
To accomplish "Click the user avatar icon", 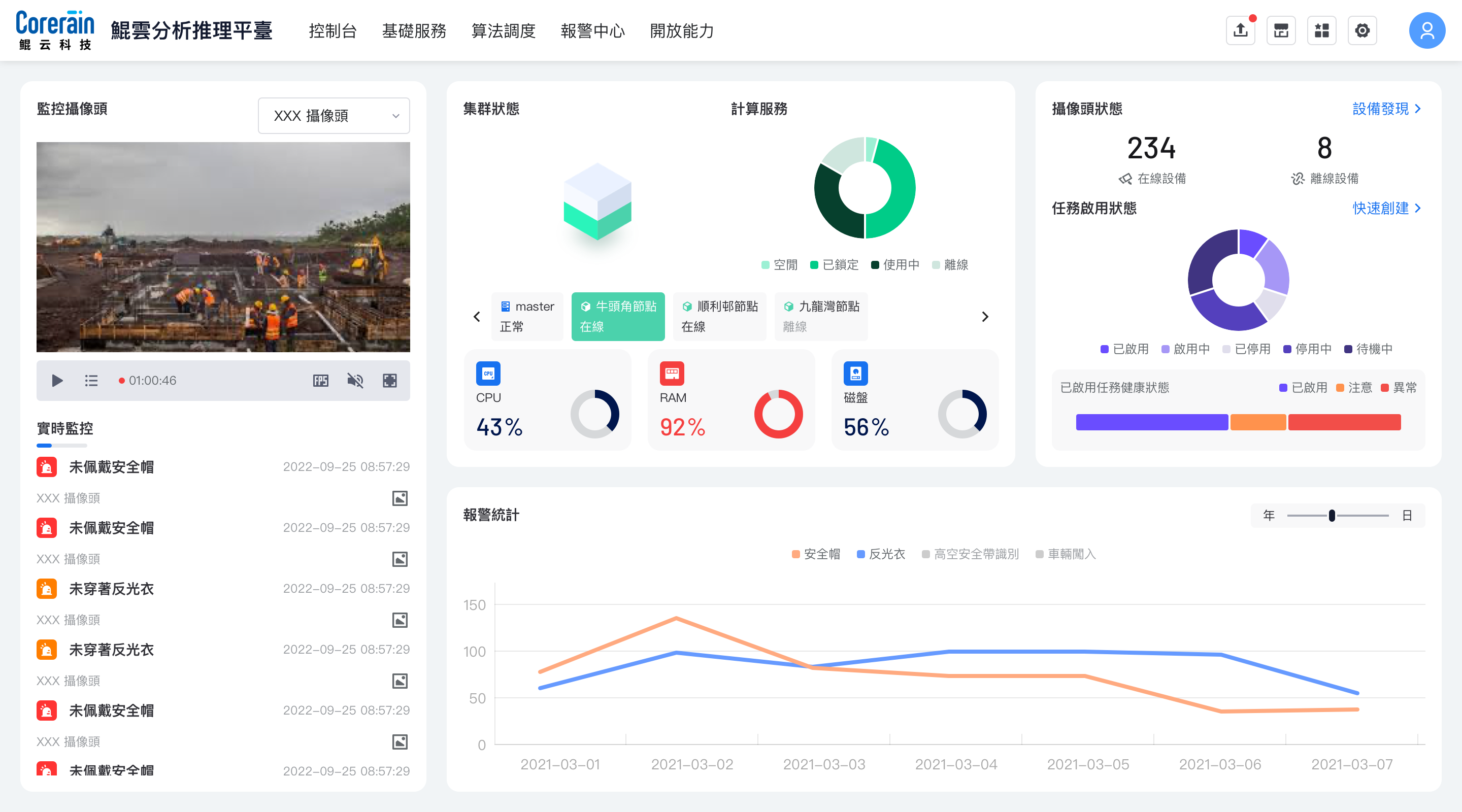I will 1426,30.
